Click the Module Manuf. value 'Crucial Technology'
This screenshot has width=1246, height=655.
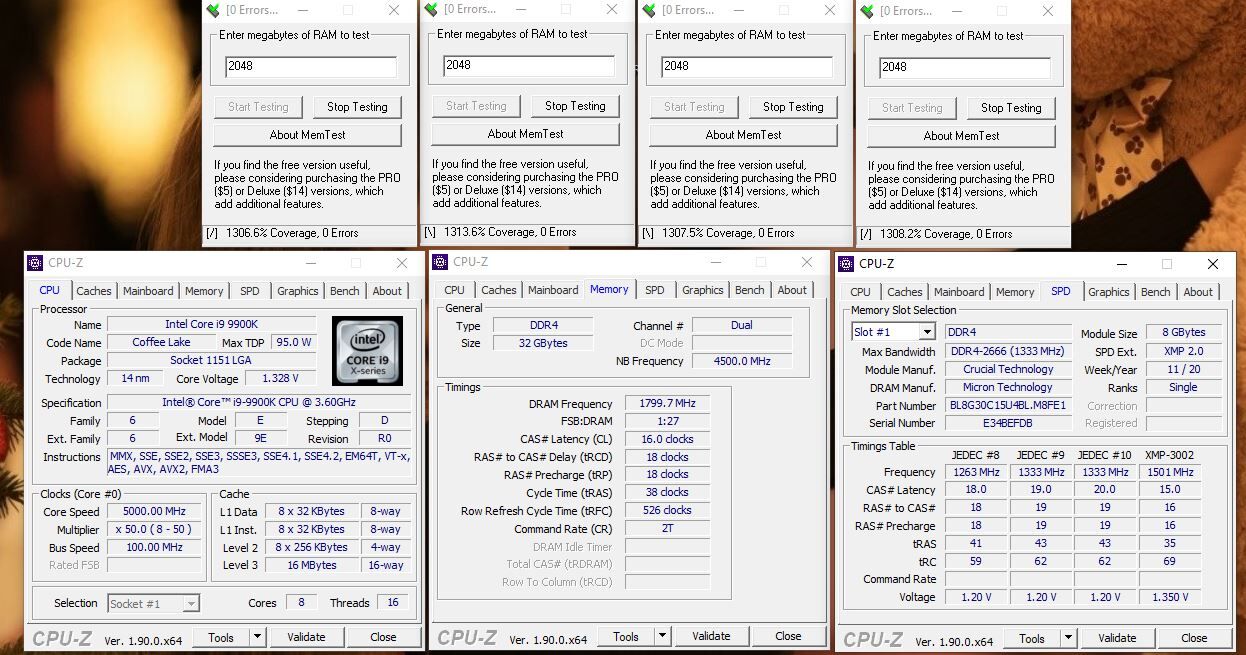pyautogui.click(x=1008, y=369)
